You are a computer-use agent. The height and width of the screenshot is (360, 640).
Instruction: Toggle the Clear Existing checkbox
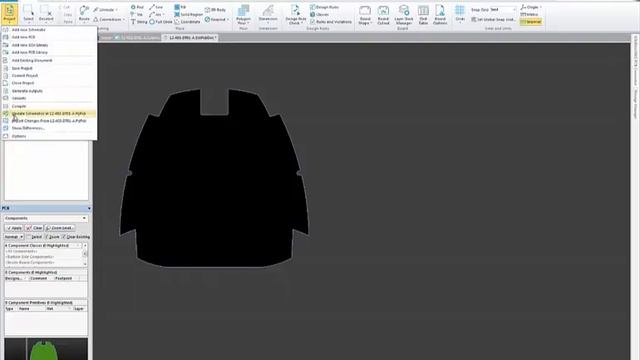[76, 237]
